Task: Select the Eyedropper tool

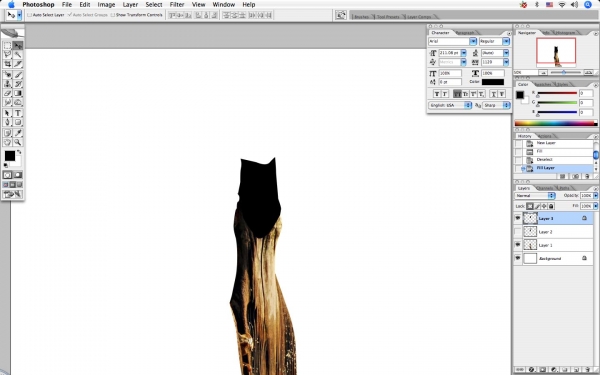Action: tap(18, 133)
